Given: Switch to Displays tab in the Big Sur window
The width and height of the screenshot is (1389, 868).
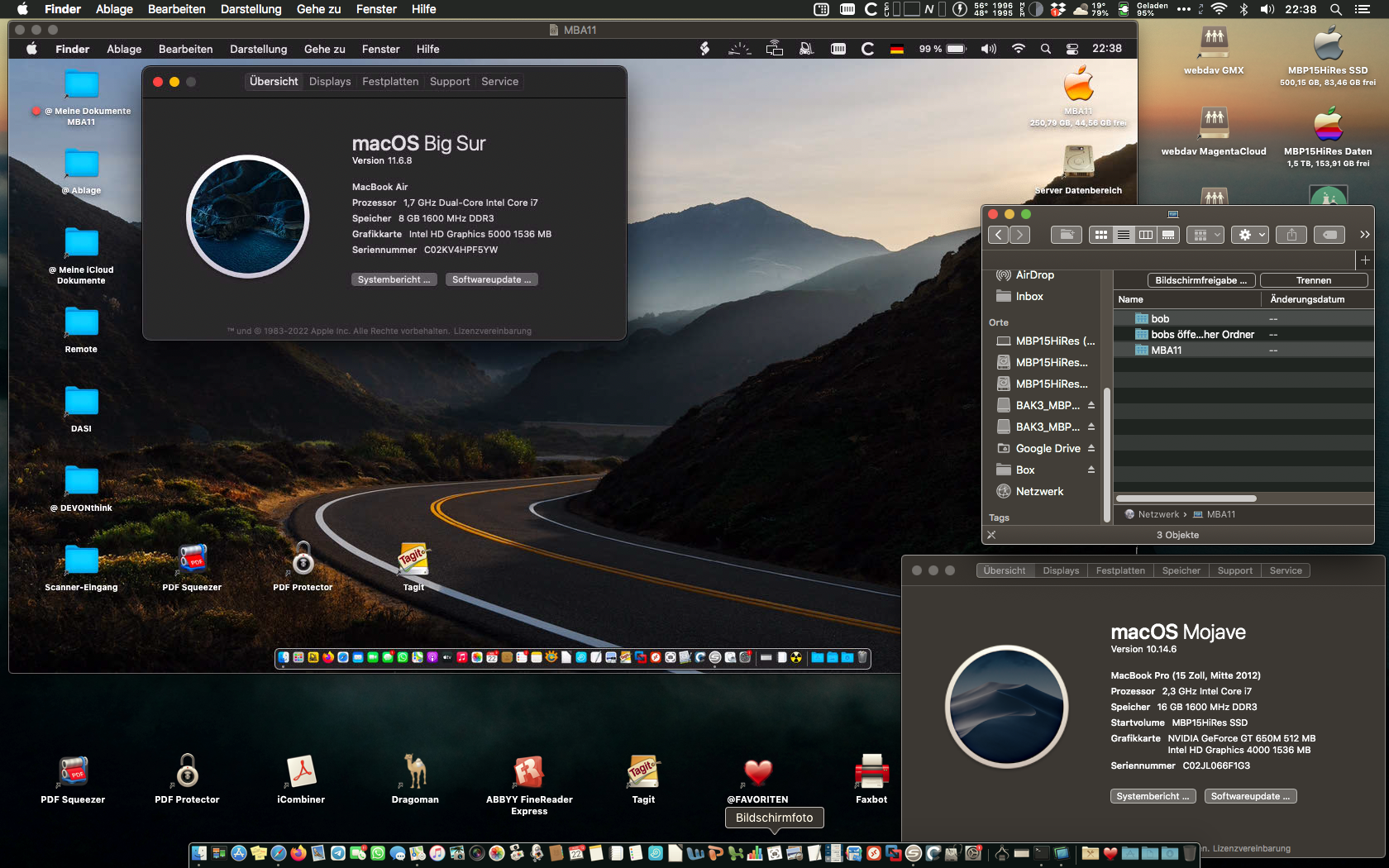Looking at the screenshot, I should 330,82.
